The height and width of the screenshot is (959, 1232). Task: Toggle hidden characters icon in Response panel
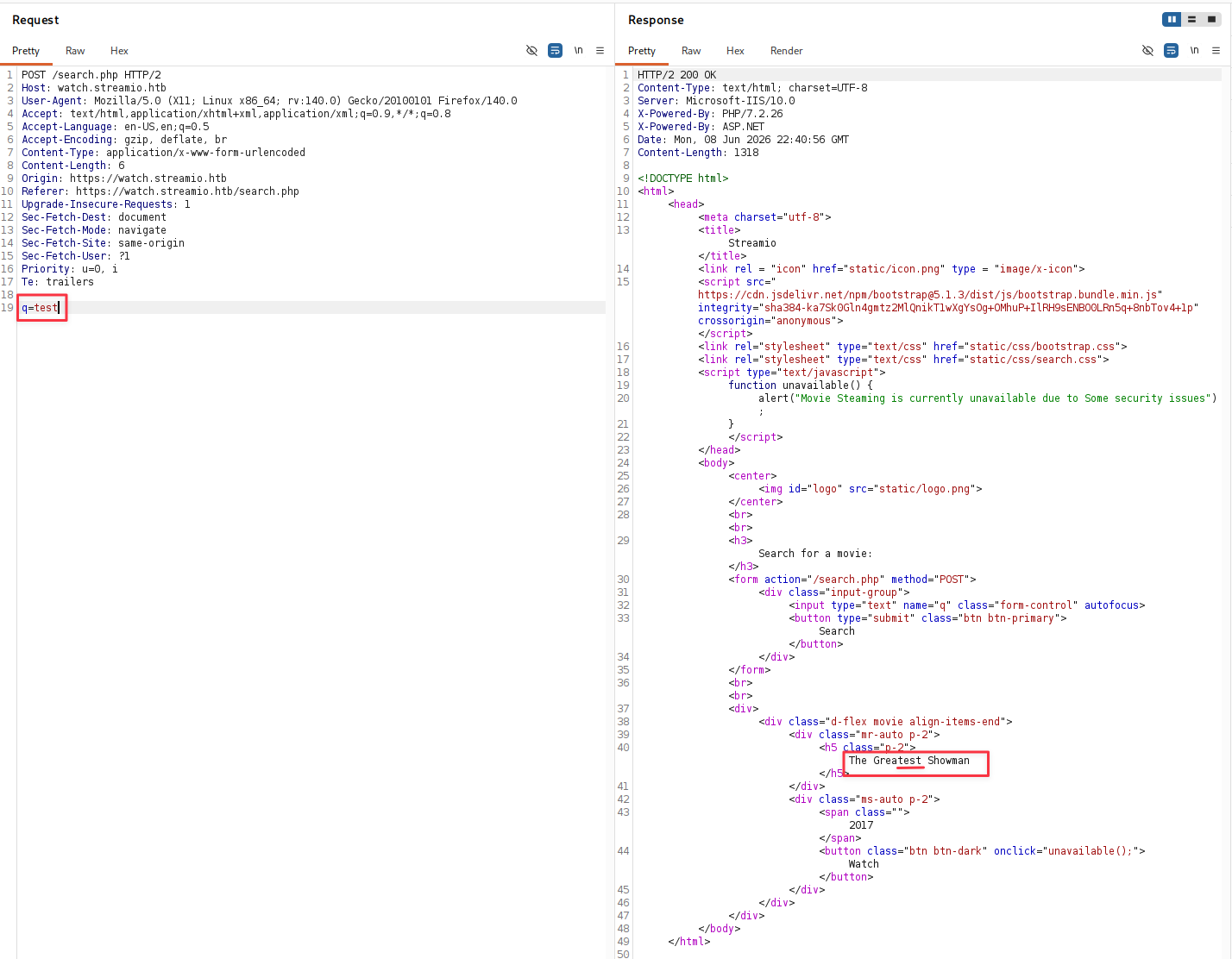coord(1147,51)
